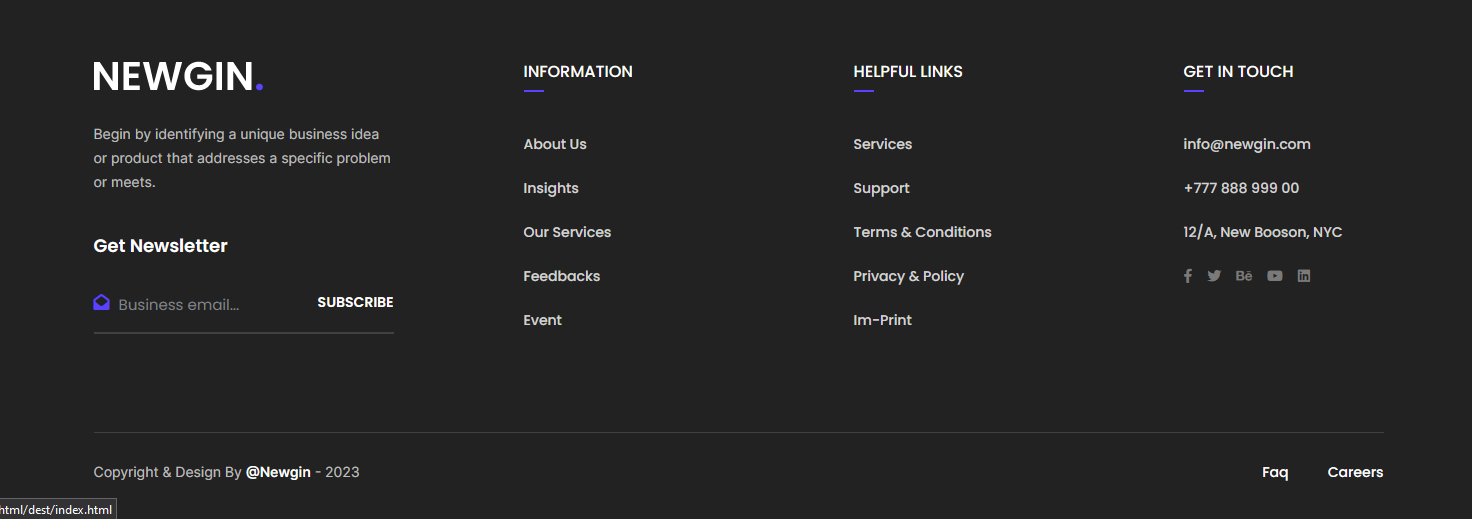Click the NEWGIN logo
Screen dimensions: 1472x519
click(x=178, y=76)
